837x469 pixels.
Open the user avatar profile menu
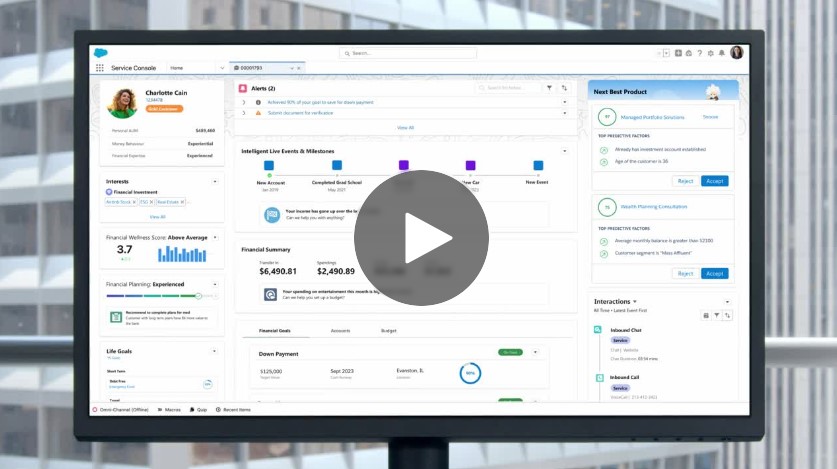[x=737, y=53]
